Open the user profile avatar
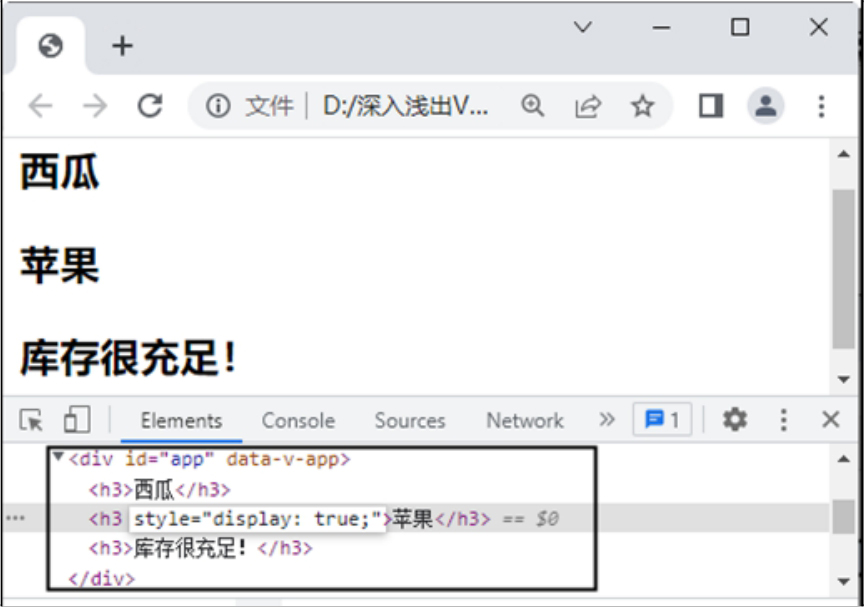 point(765,105)
